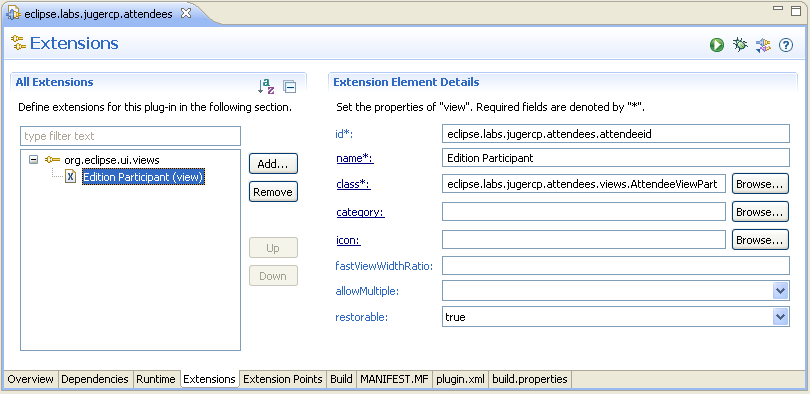Close the eclipse.labs.jugercp.attendees editor tab
The width and height of the screenshot is (810, 394).
(x=185, y=14)
